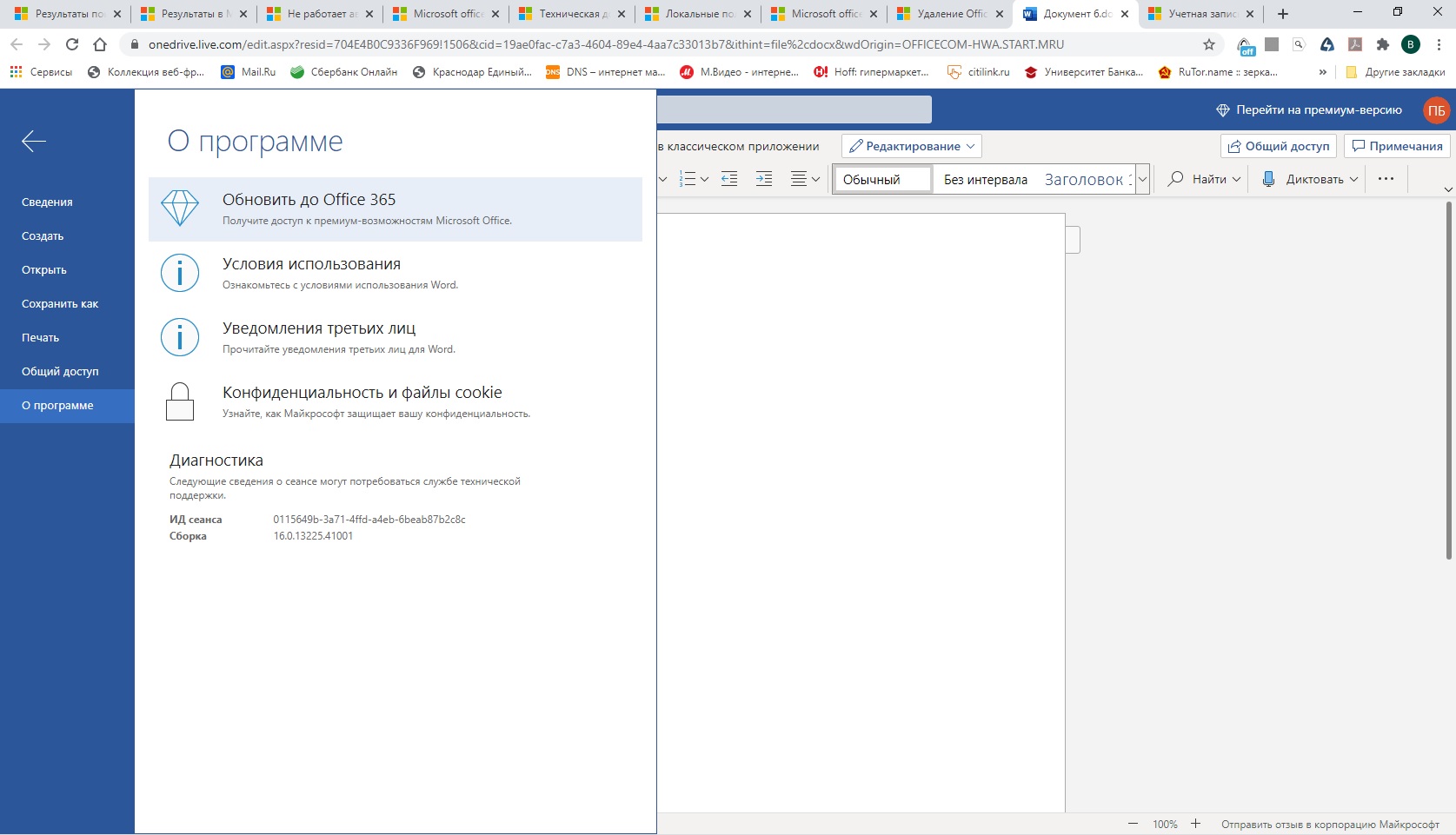Apply the Без интервала style

point(986,179)
